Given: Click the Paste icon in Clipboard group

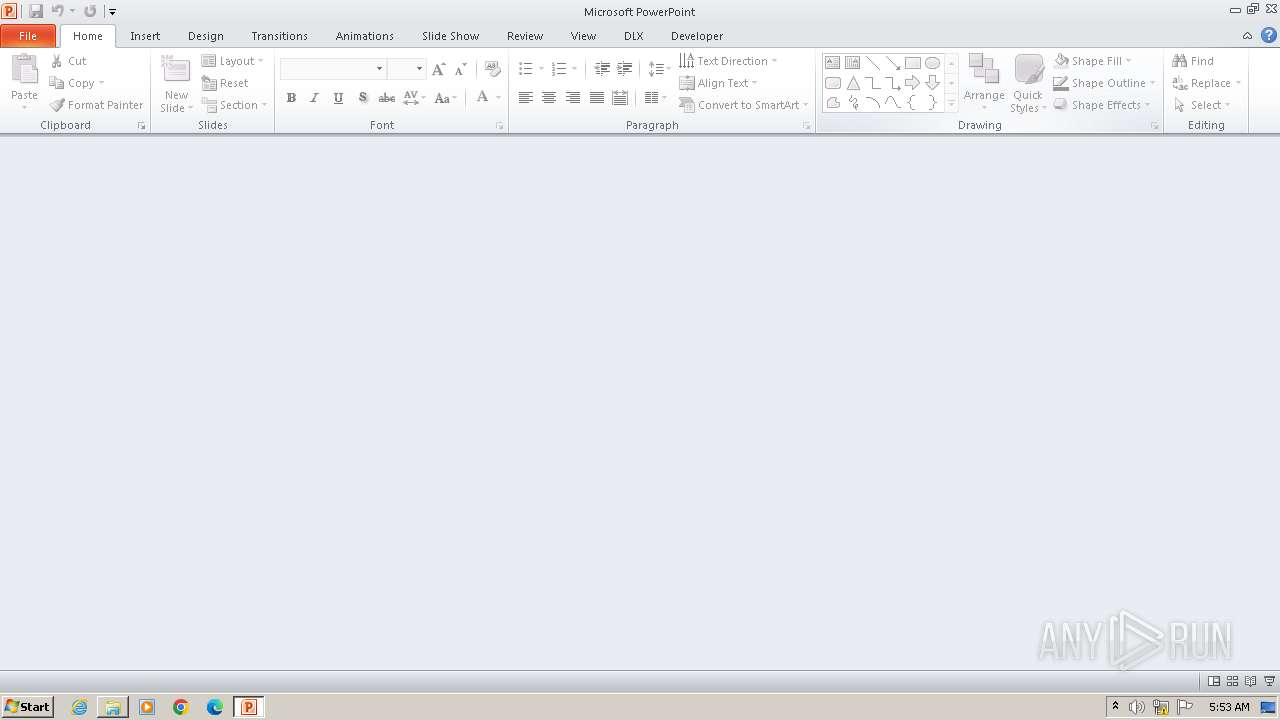Looking at the screenshot, I should point(24,71).
